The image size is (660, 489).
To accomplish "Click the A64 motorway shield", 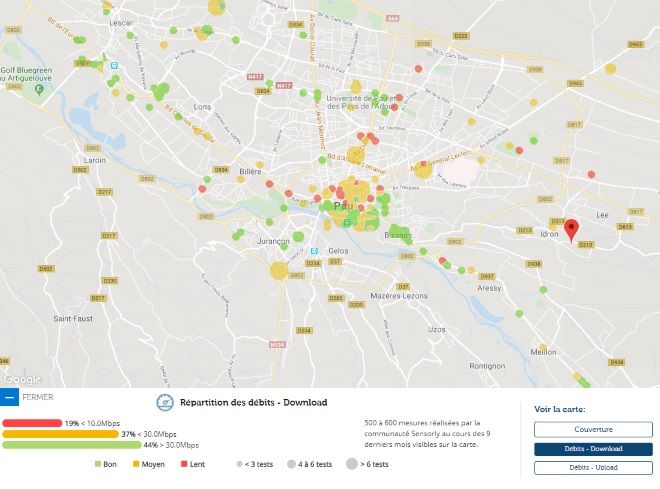I will click(392, 19).
